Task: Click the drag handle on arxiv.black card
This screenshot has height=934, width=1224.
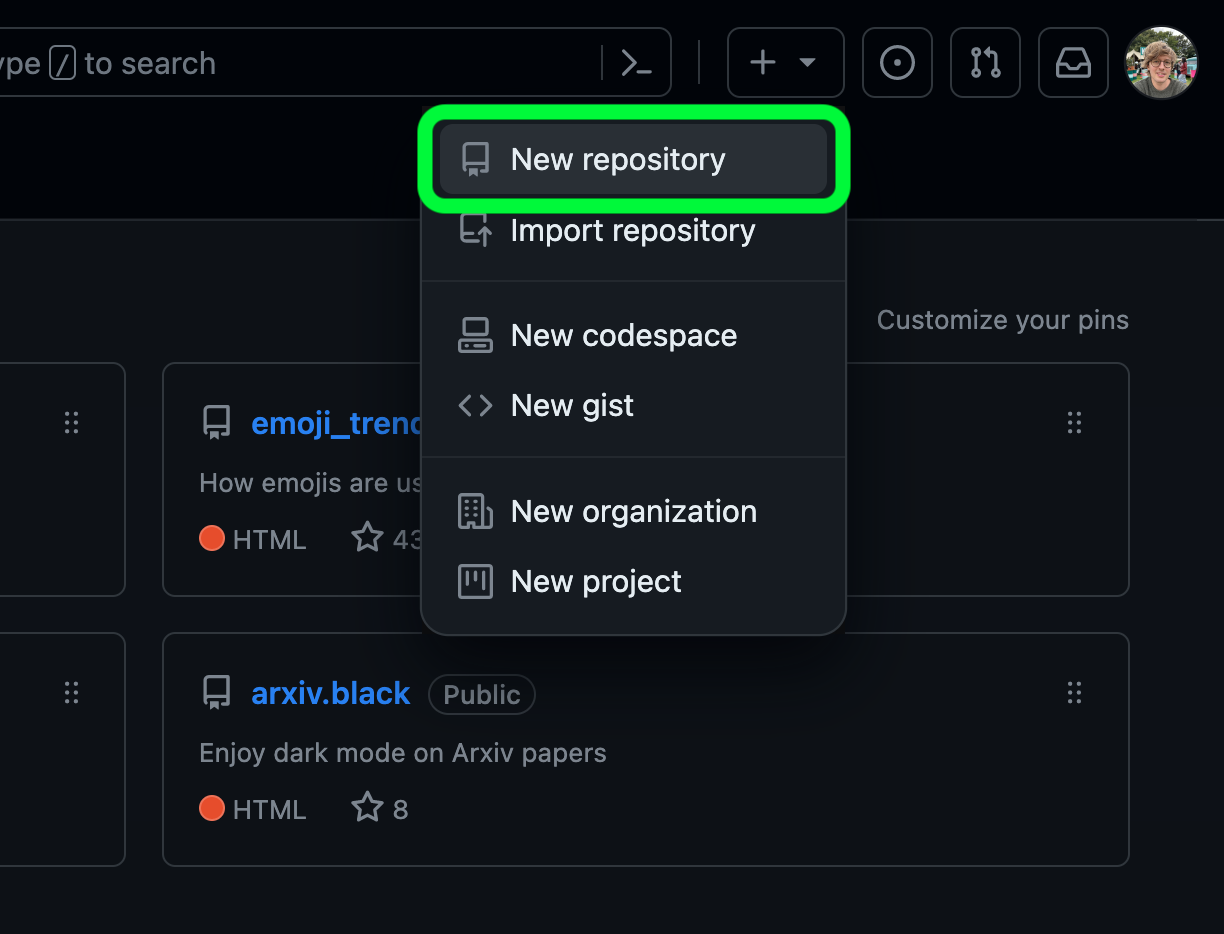Action: pyautogui.click(x=1074, y=693)
